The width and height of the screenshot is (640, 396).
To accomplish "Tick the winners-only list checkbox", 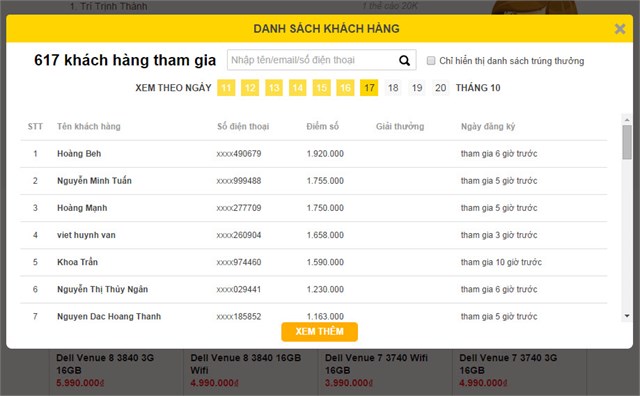I will point(431,61).
